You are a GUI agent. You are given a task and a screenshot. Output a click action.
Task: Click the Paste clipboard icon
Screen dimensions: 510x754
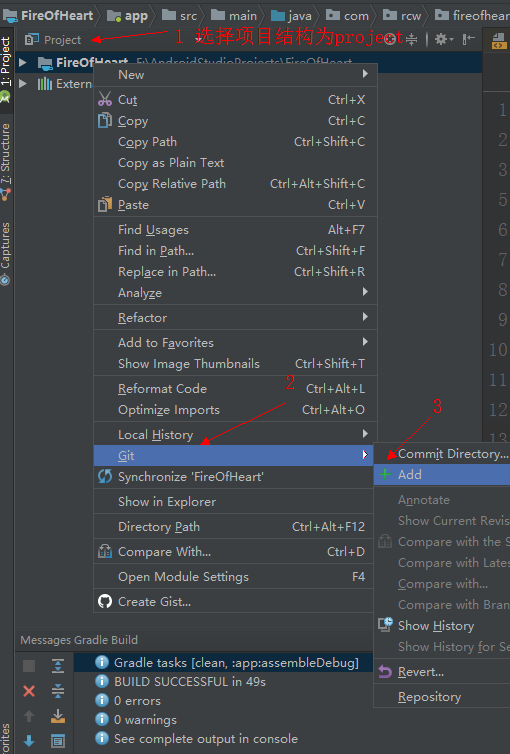[x=105, y=204]
